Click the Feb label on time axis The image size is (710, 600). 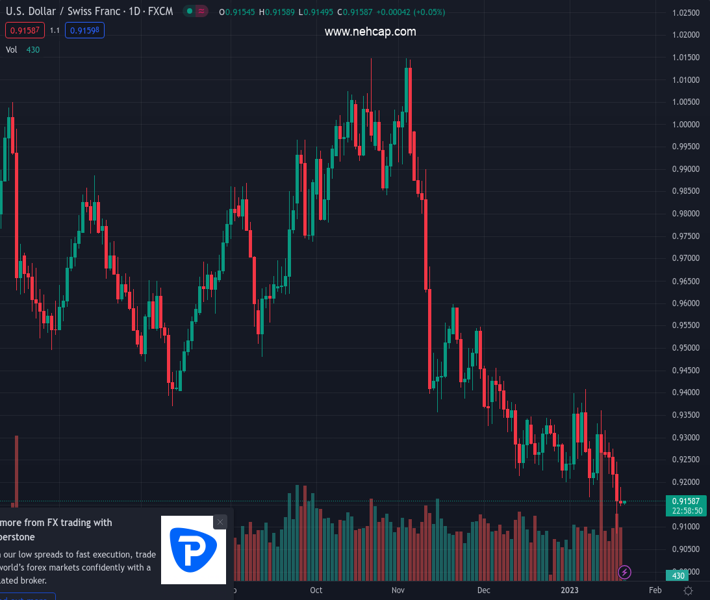pyautogui.click(x=655, y=591)
